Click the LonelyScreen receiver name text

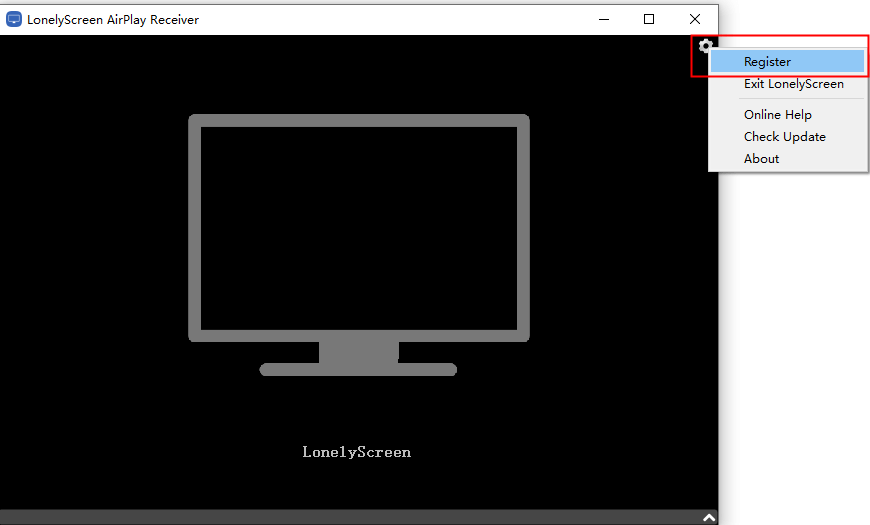[357, 452]
